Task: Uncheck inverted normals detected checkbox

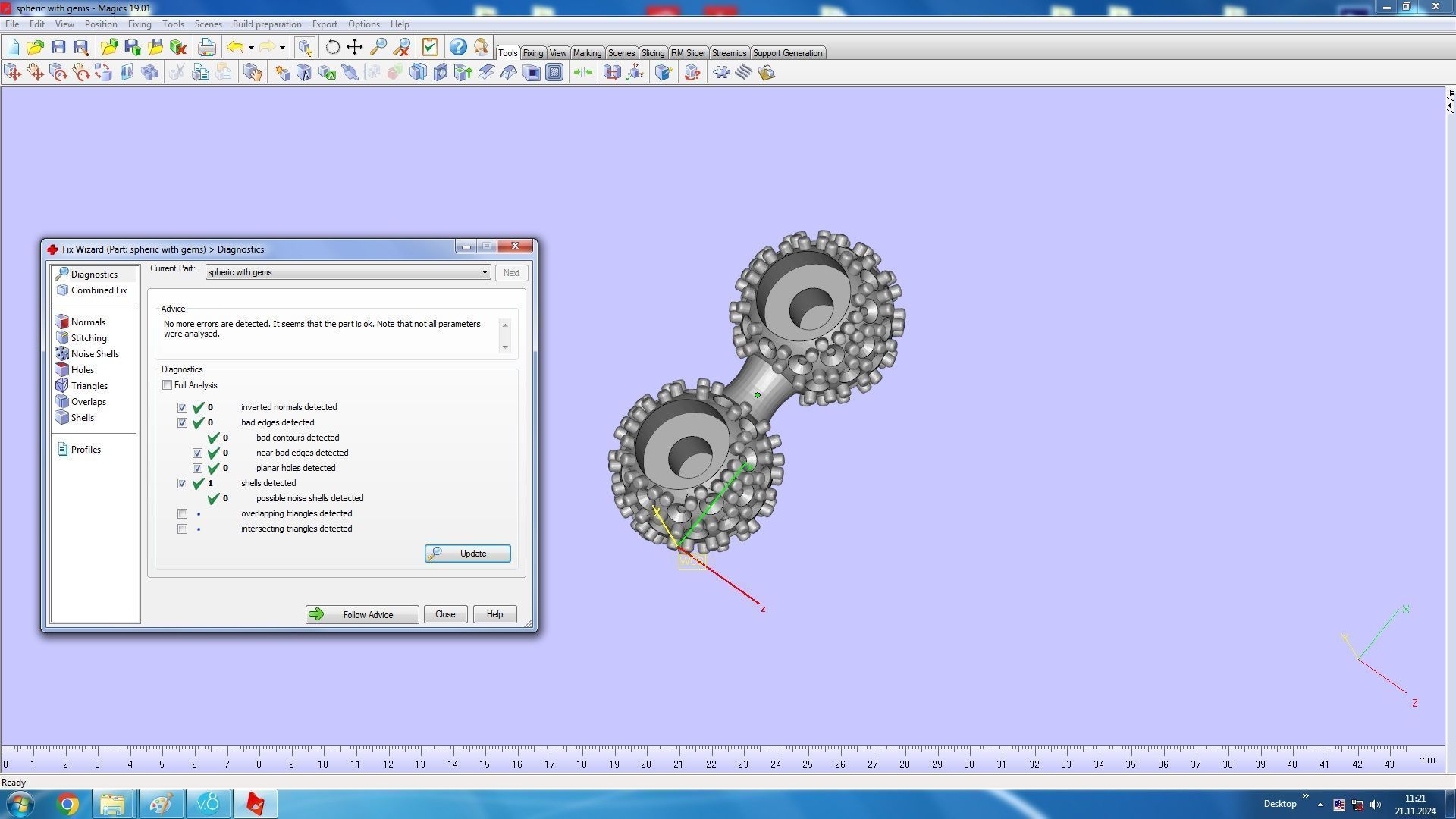Action: (x=183, y=408)
